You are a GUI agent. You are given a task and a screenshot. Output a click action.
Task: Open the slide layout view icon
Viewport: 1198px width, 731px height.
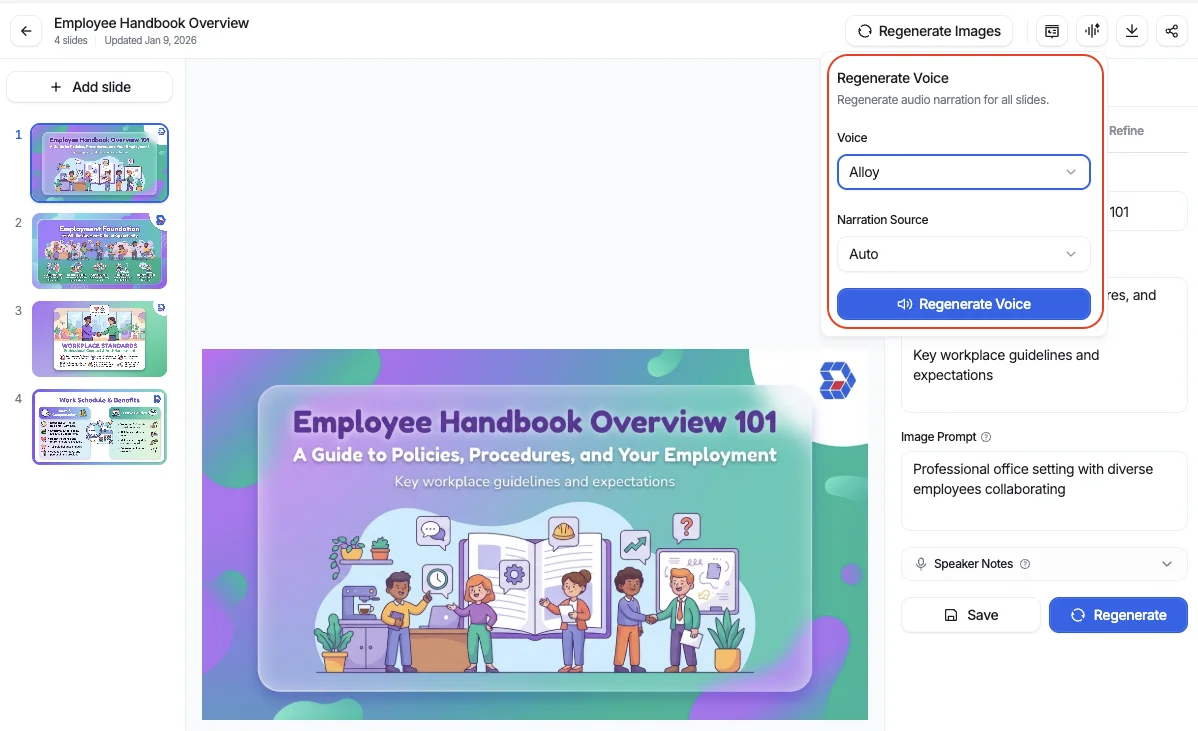[x=1052, y=31]
